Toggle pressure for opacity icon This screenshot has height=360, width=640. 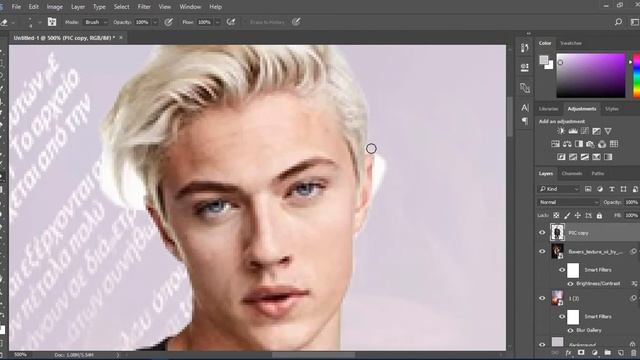[x=168, y=22]
